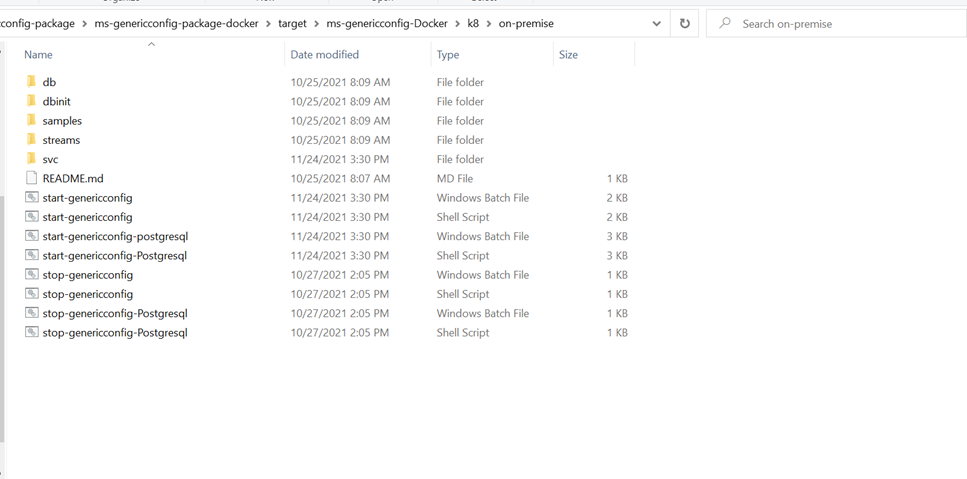Expand the chevron after k8 in the path

488,24
